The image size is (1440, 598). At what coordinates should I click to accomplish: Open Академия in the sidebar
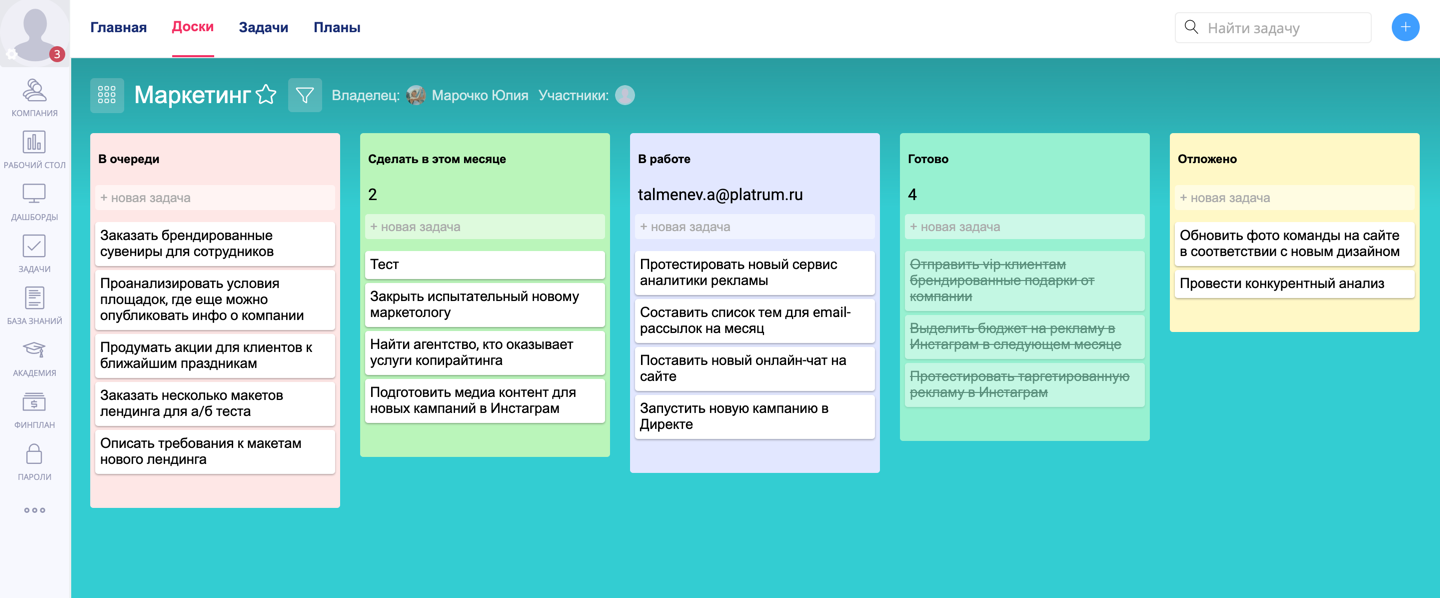coord(34,356)
